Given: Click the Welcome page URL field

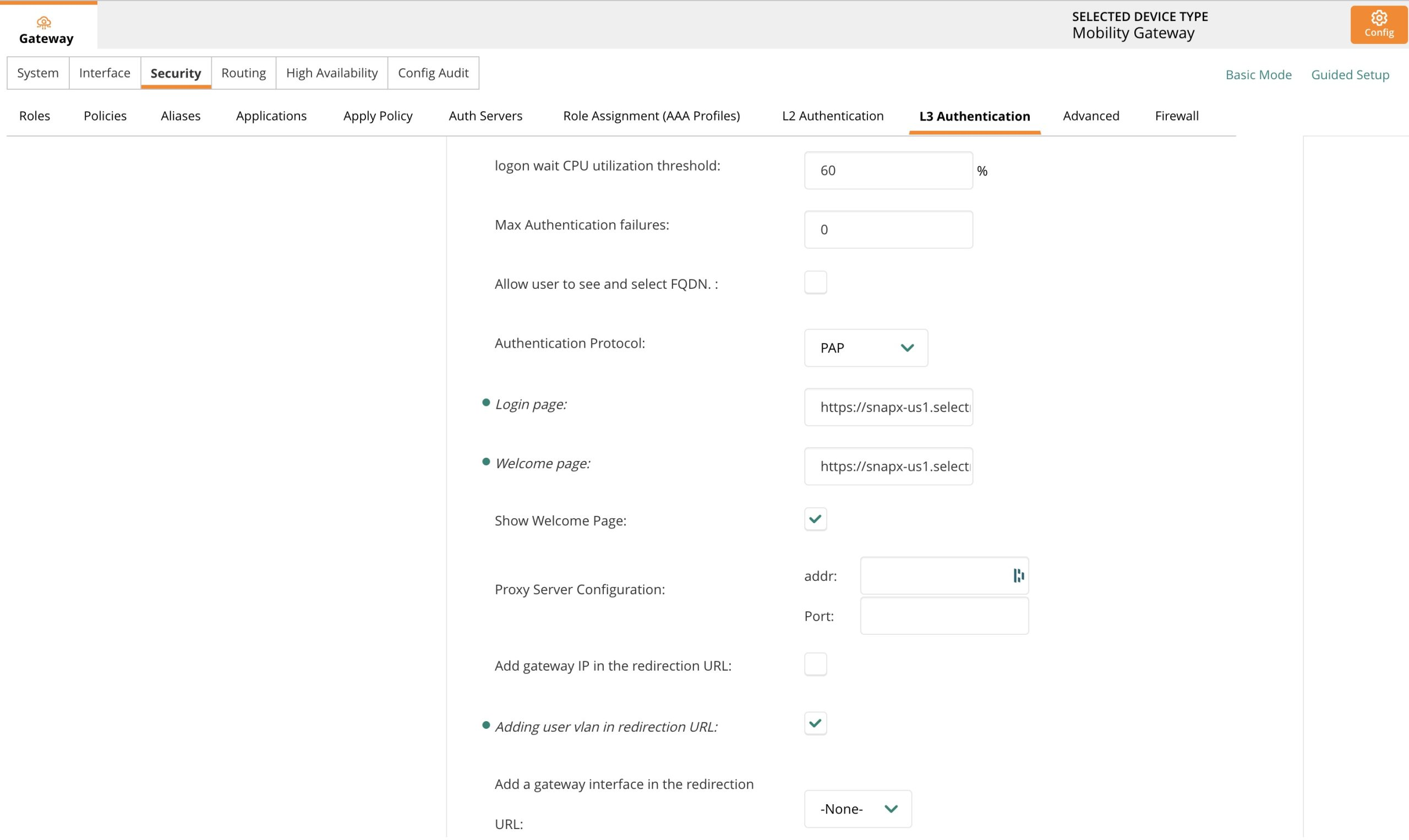Looking at the screenshot, I should pyautogui.click(x=888, y=466).
